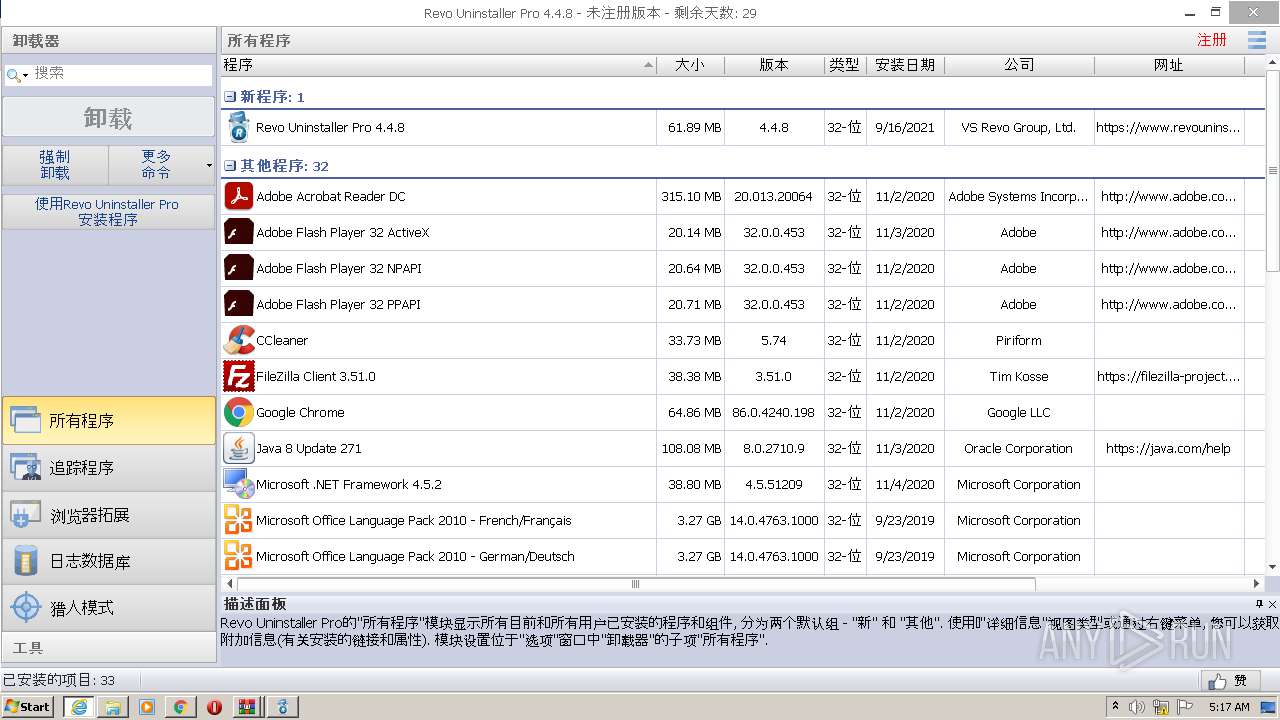Select the Piriform company cell
Image resolution: width=1280 pixels, height=720 pixels.
pos(1019,340)
